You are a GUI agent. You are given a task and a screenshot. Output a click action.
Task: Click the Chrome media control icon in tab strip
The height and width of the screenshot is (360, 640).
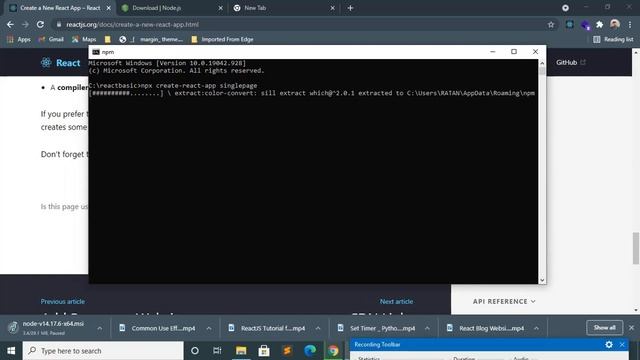565,8
